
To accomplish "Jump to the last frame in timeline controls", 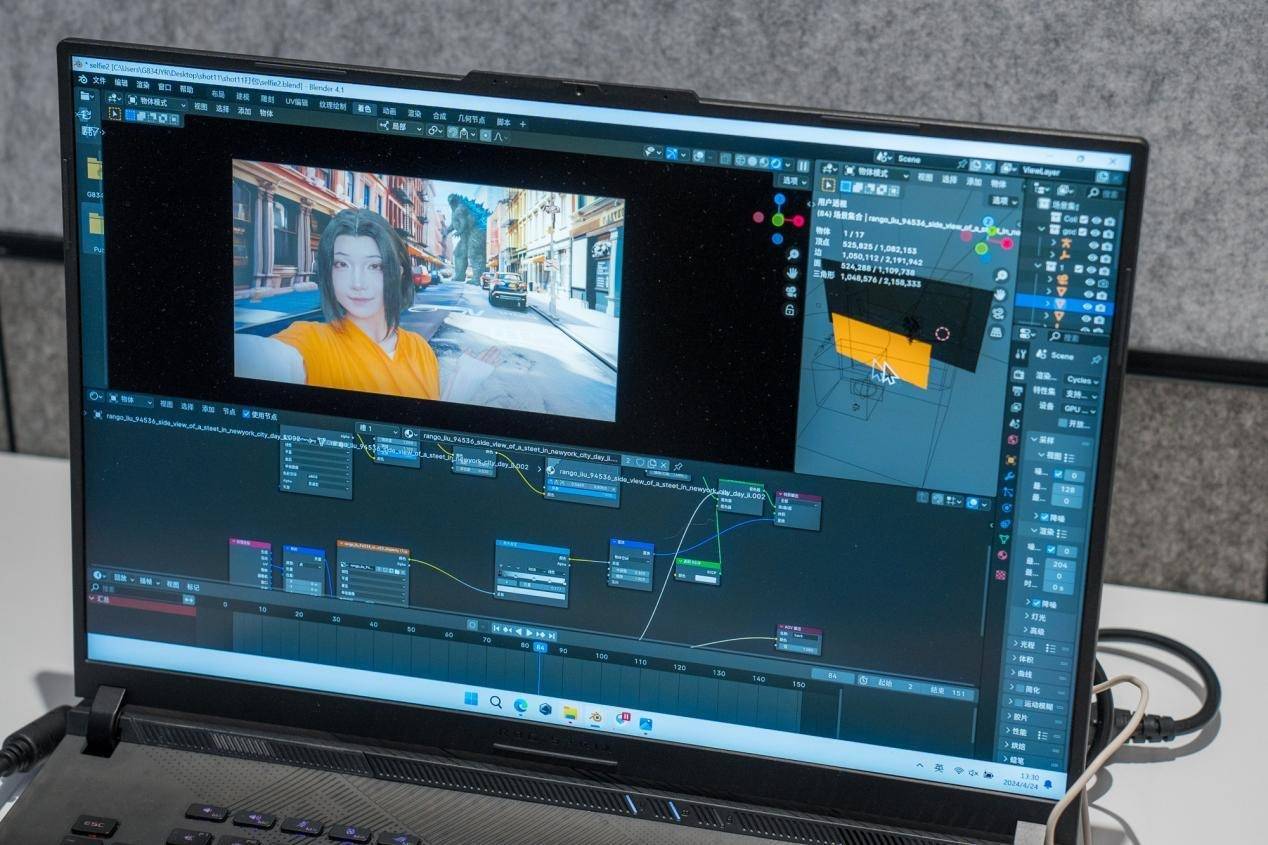I will (x=553, y=636).
